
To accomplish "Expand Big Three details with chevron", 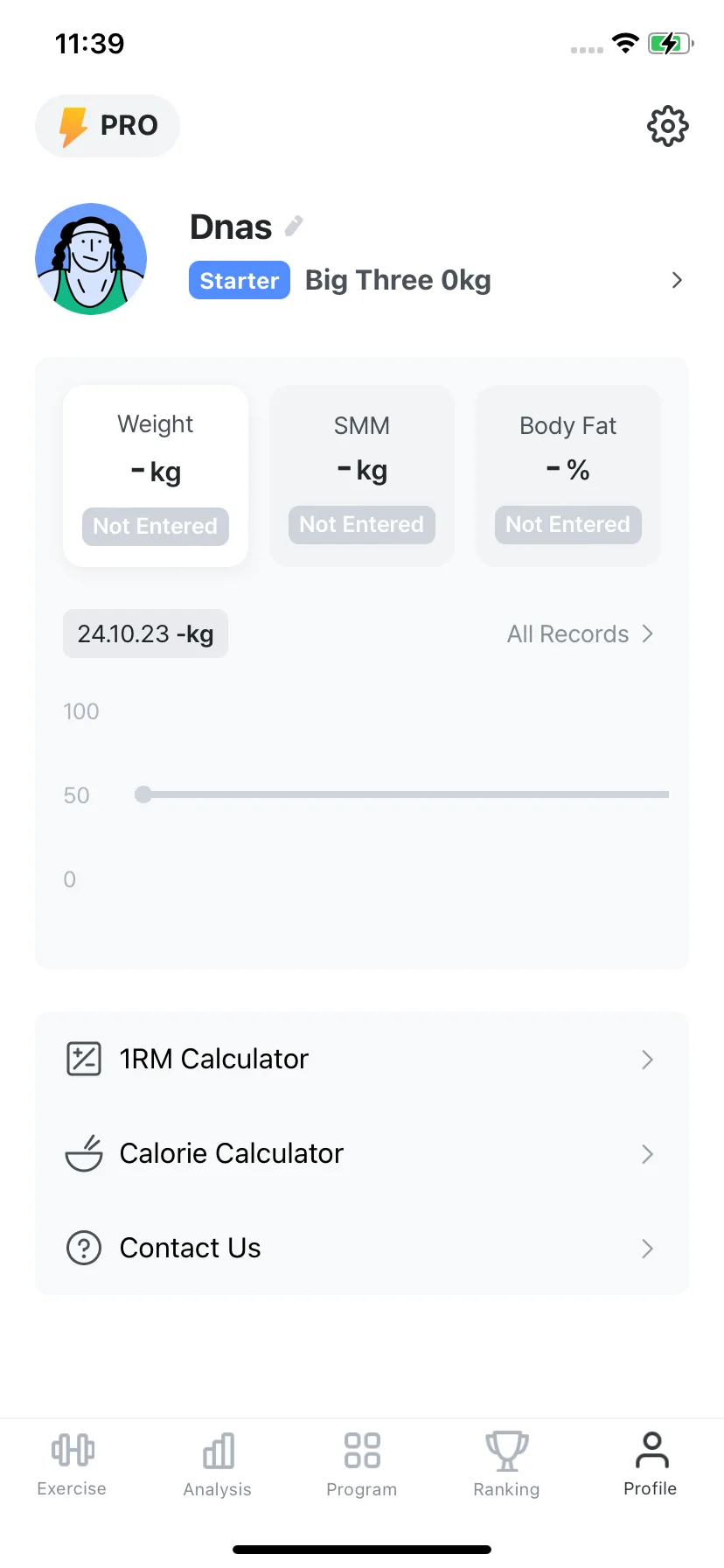I will [677, 280].
